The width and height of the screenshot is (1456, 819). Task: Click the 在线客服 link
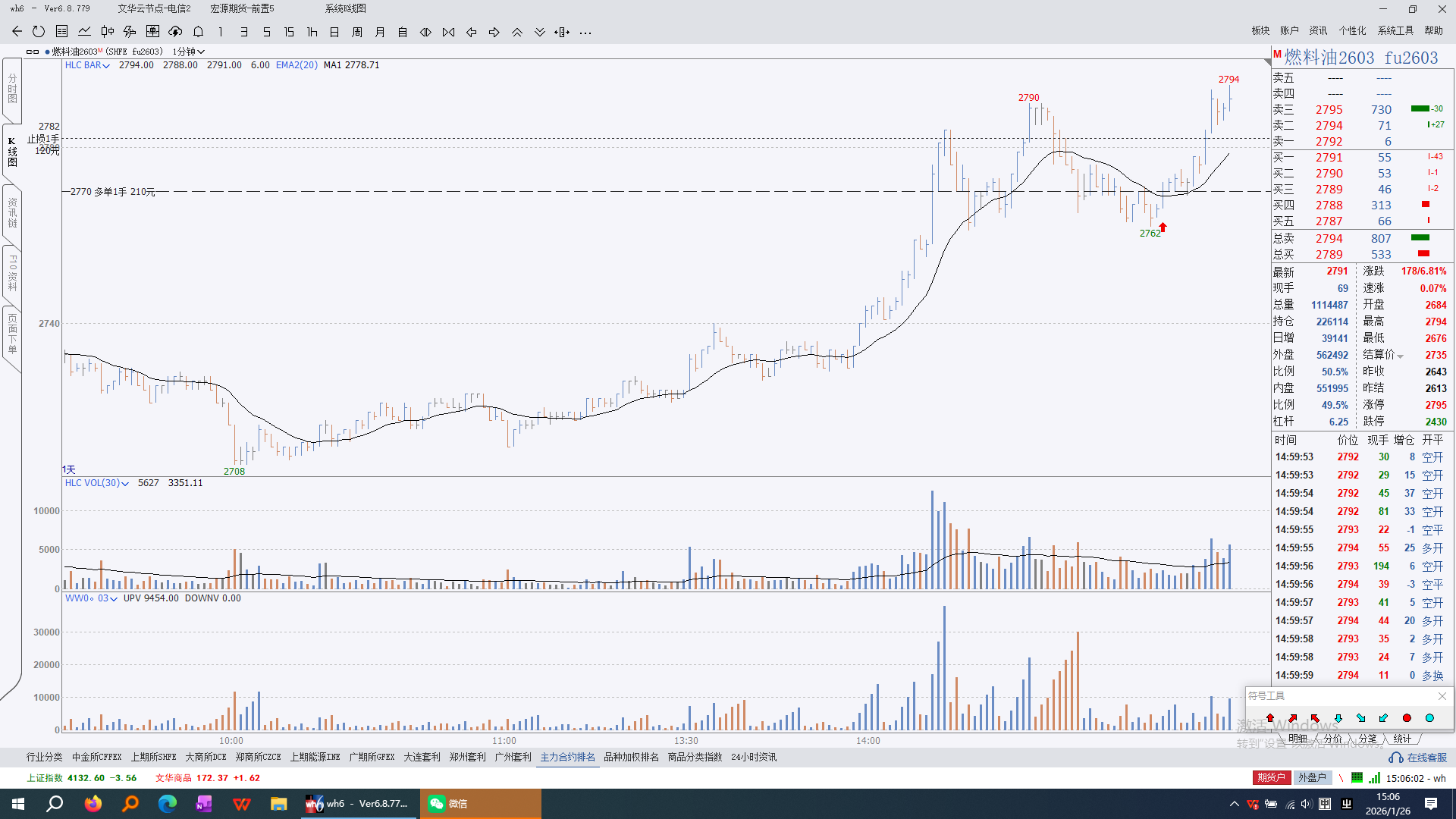click(x=1418, y=758)
